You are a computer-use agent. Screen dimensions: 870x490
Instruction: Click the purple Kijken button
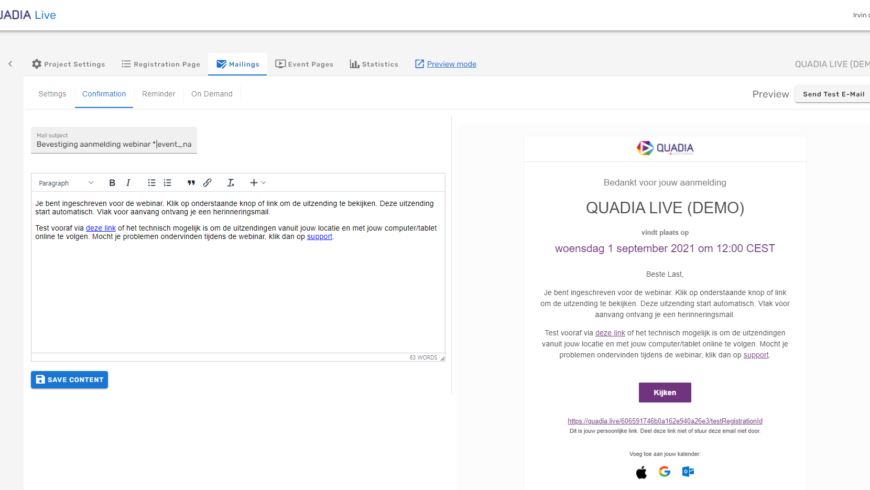coord(665,392)
